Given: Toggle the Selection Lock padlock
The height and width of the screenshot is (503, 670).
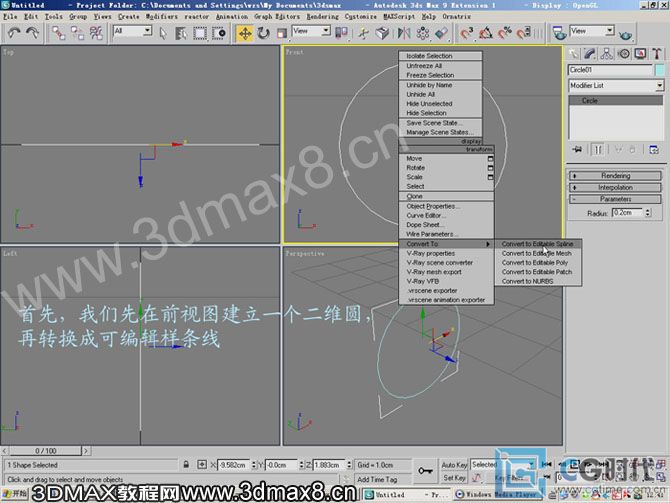Looking at the screenshot, I should [186, 465].
